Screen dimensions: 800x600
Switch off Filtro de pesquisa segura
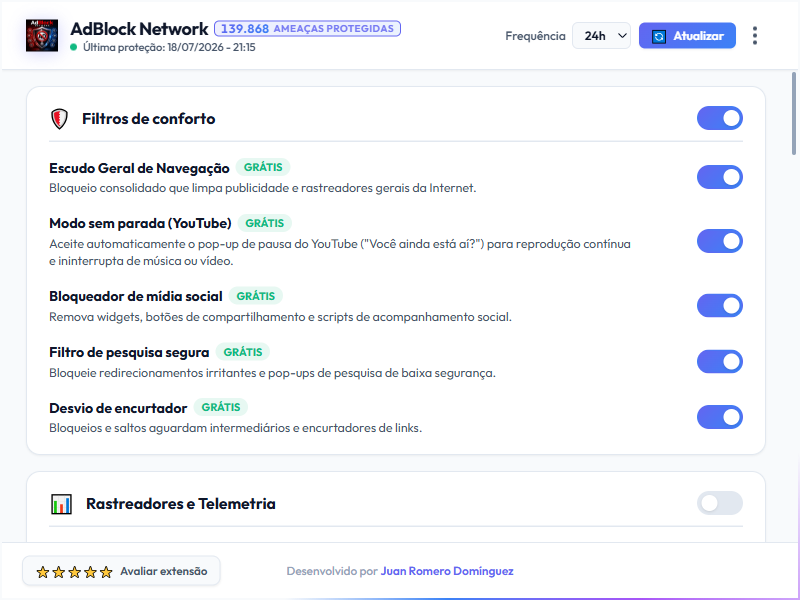coord(719,361)
